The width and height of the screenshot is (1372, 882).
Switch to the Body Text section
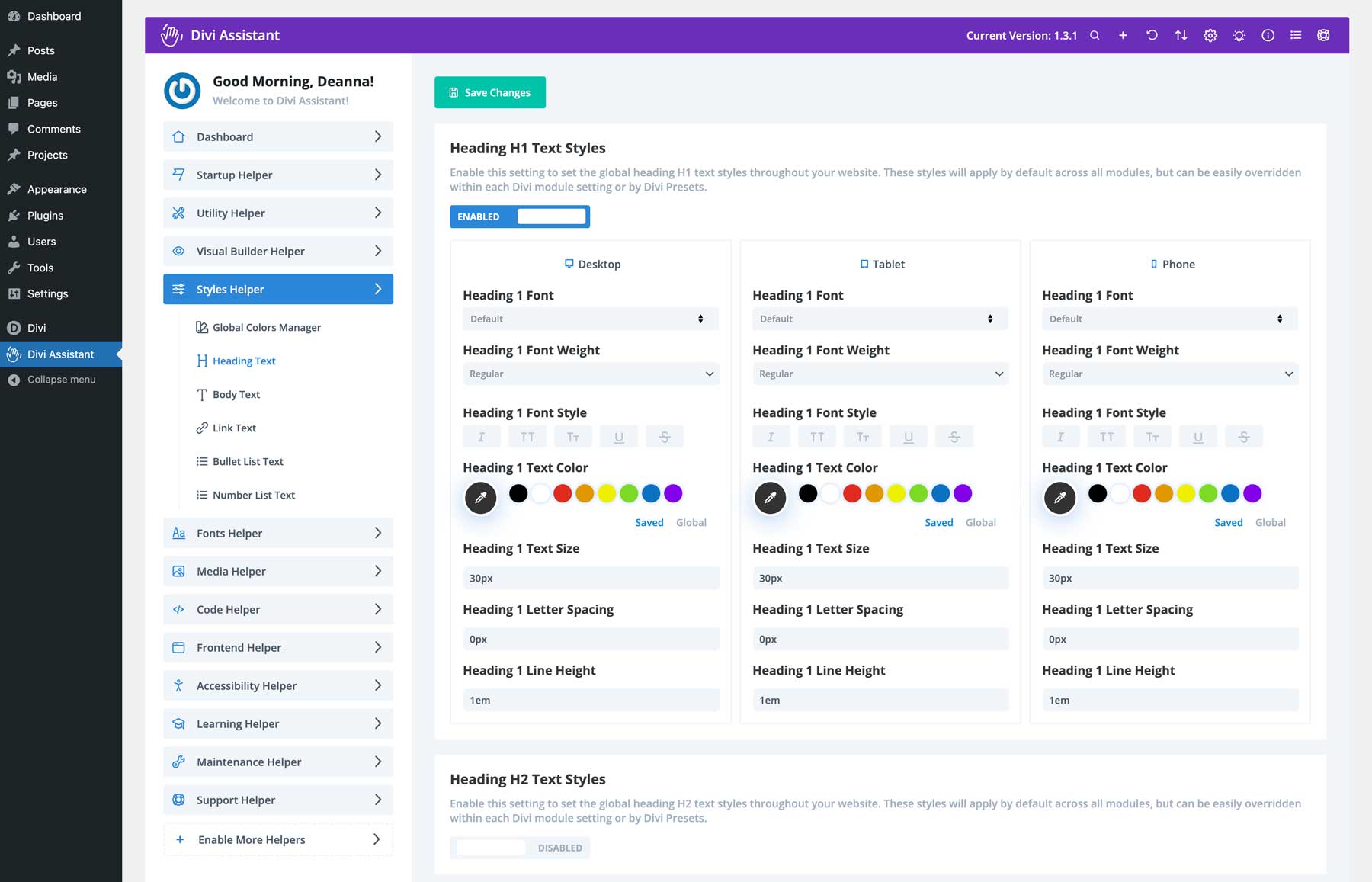coord(236,394)
